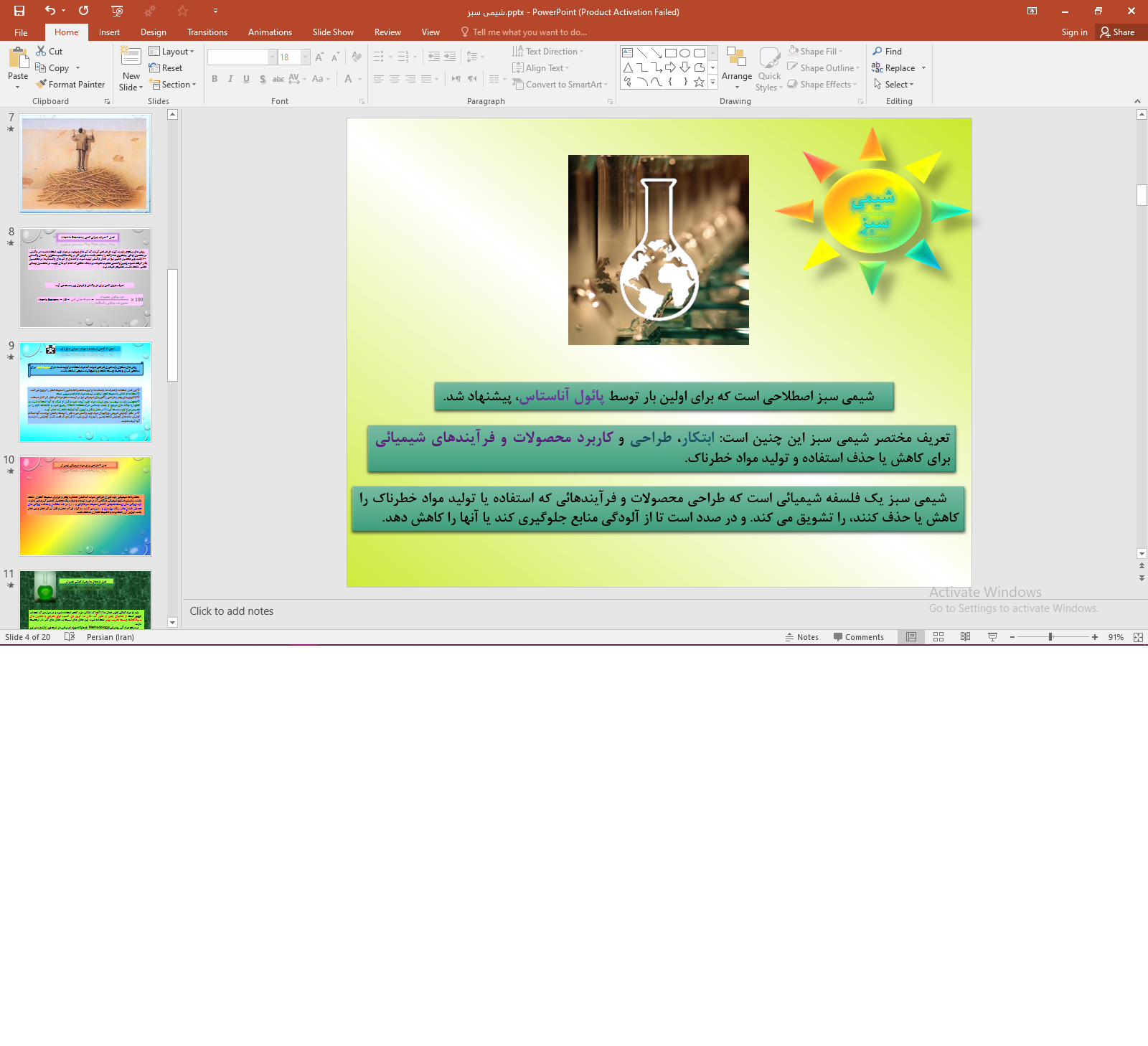Screen dimensions: 1148x1046
Task: Toggle the Notes pane in status bar
Action: 801,637
